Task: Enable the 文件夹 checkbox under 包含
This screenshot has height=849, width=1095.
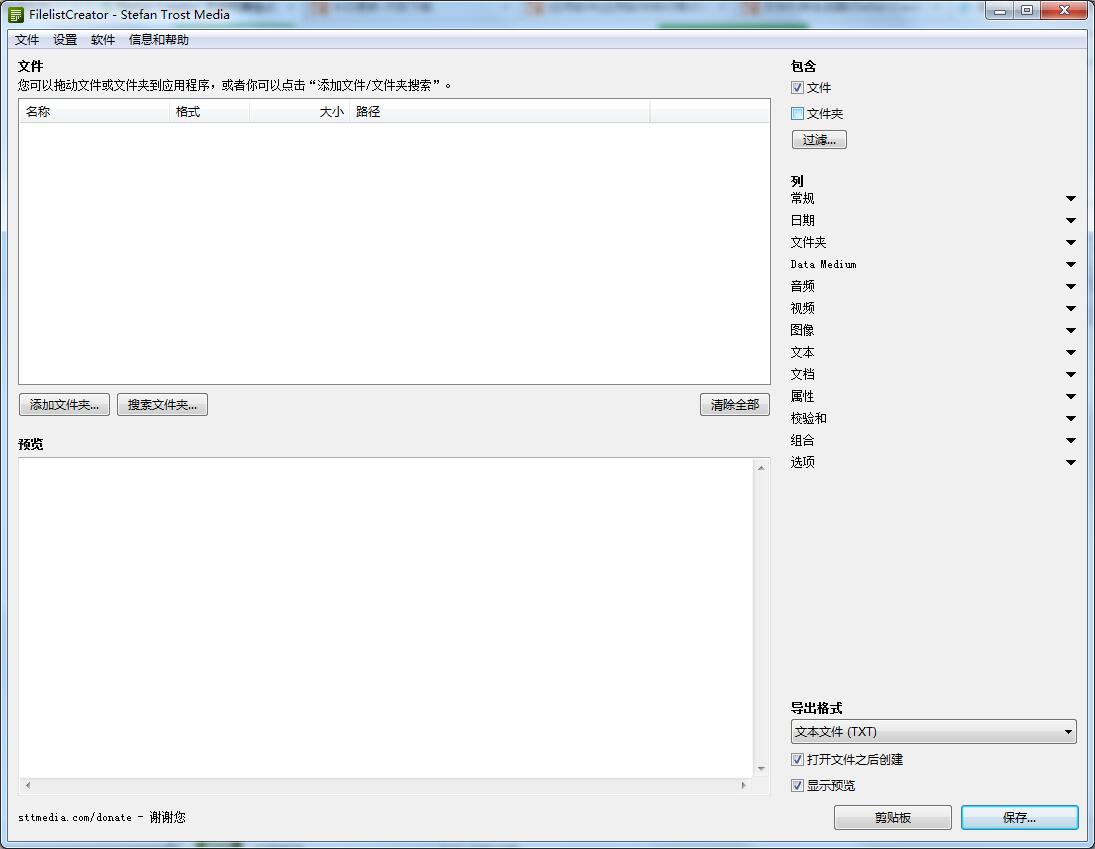Action: click(x=797, y=113)
